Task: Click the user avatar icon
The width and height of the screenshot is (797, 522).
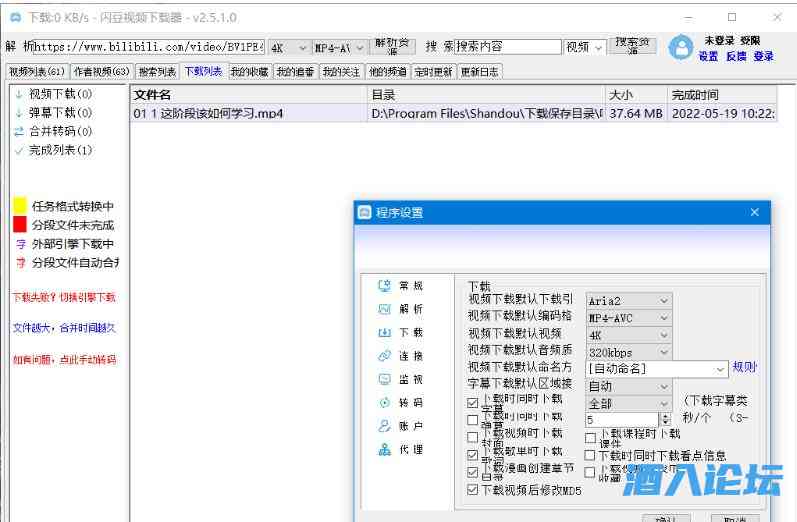Action: (680, 48)
